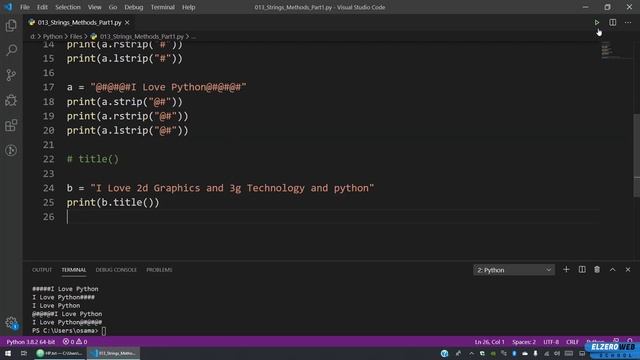Open the editor More Actions ellipsis

(x=628, y=22)
